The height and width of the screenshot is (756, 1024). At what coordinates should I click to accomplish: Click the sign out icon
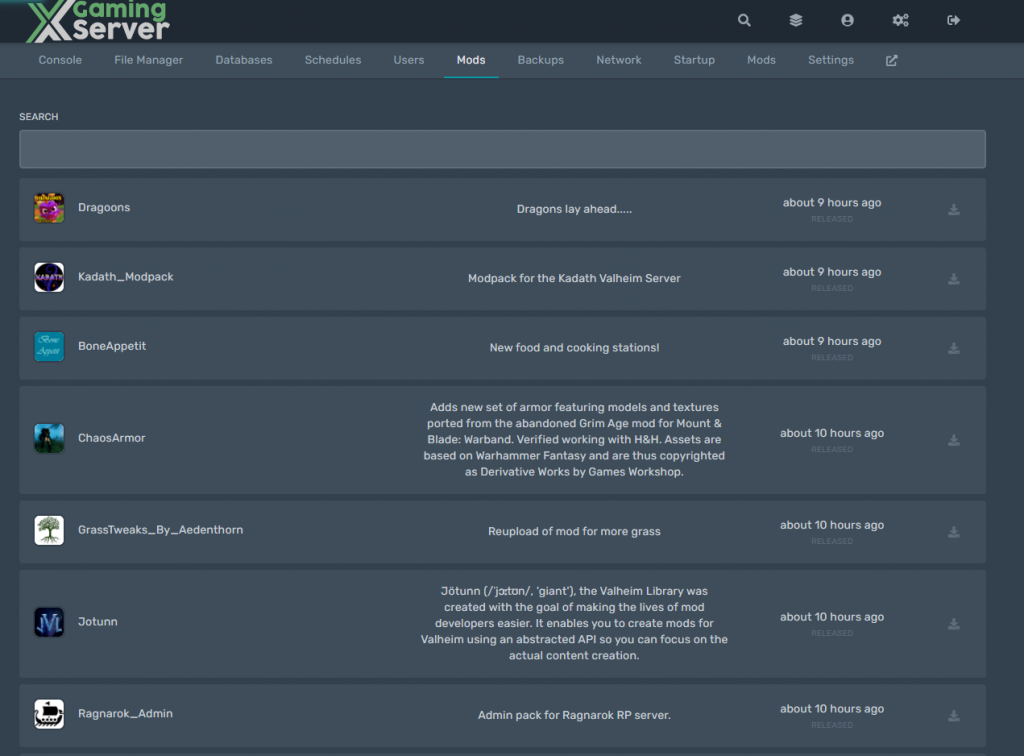coord(953,20)
